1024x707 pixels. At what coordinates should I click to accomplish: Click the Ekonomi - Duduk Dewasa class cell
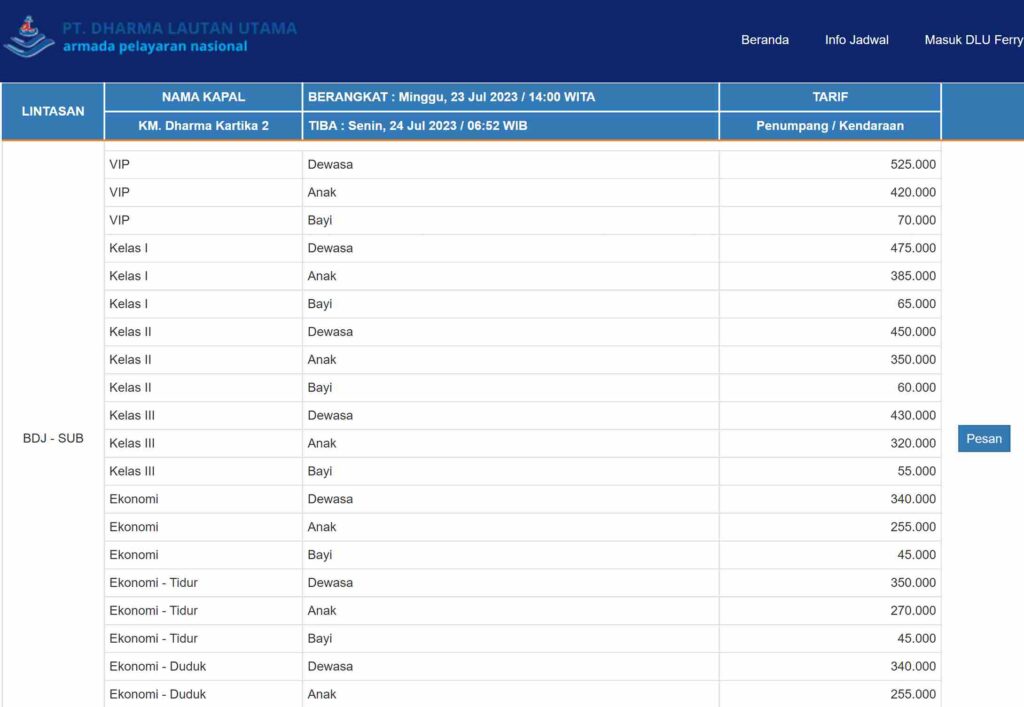158,666
